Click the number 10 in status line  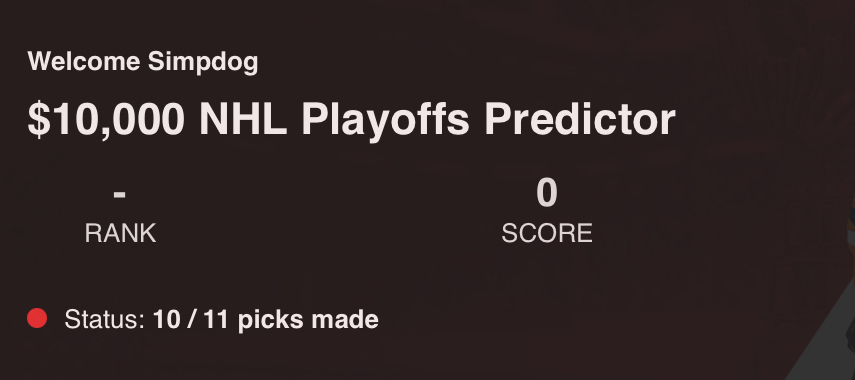(166, 319)
